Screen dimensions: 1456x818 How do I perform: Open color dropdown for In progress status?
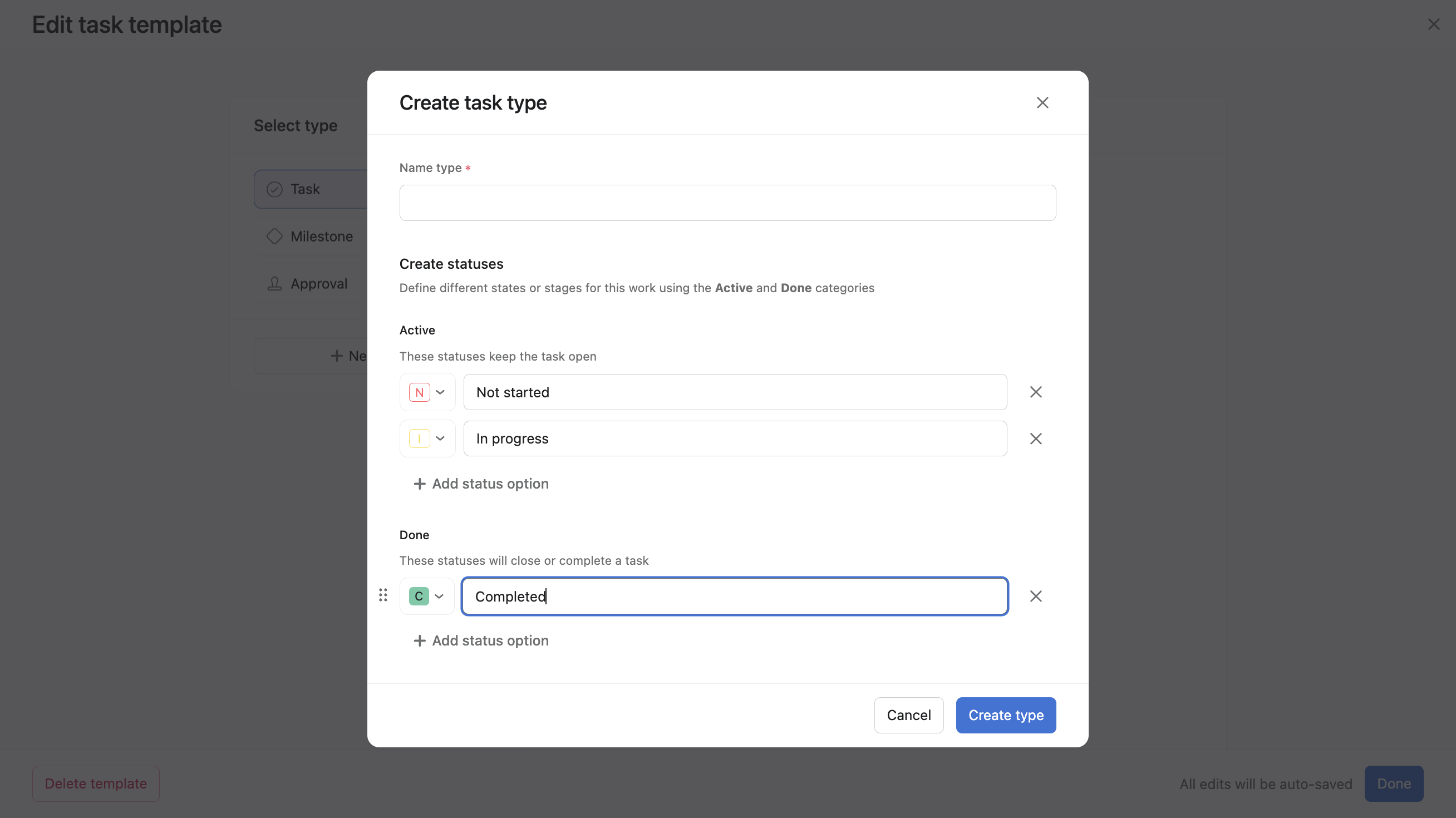click(x=441, y=438)
